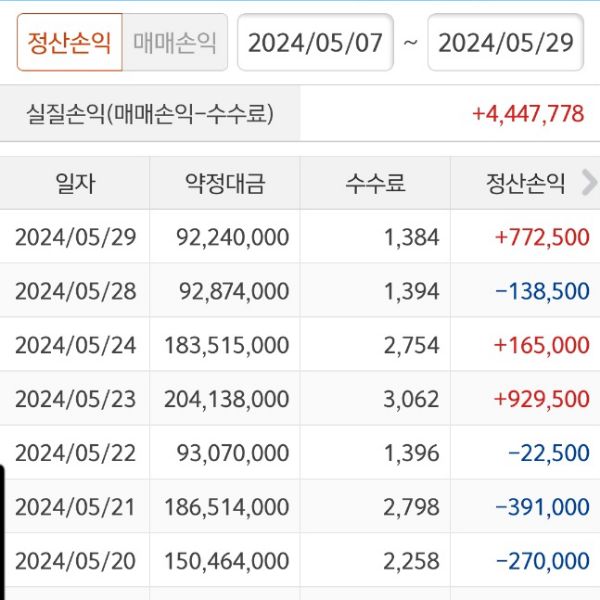This screenshot has height=600, width=600.
Task: Click the 실질손익(매매손익-수수료) label
Action: pyautogui.click(x=149, y=114)
